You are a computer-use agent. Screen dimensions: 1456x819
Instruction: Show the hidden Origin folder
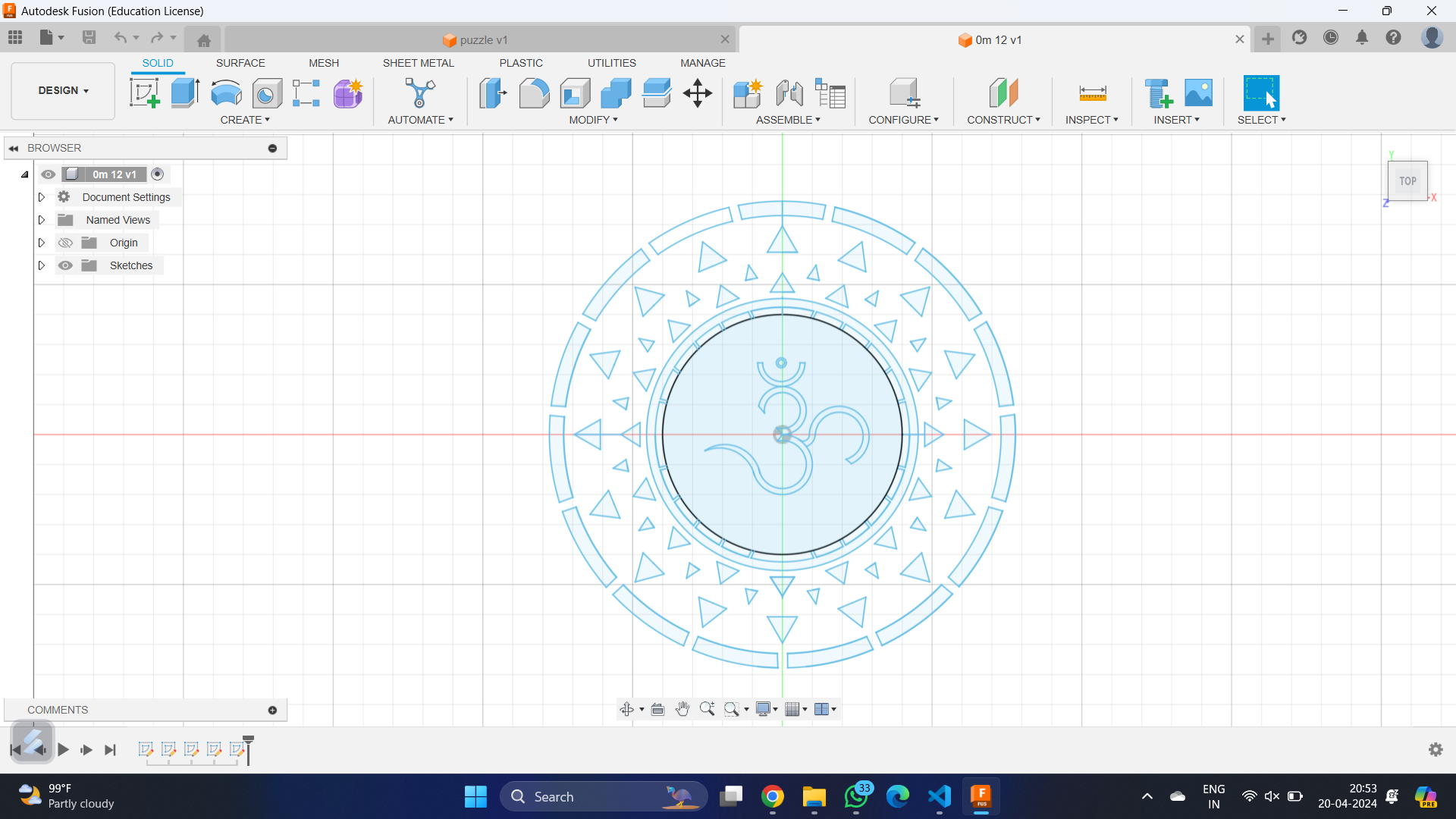point(65,243)
